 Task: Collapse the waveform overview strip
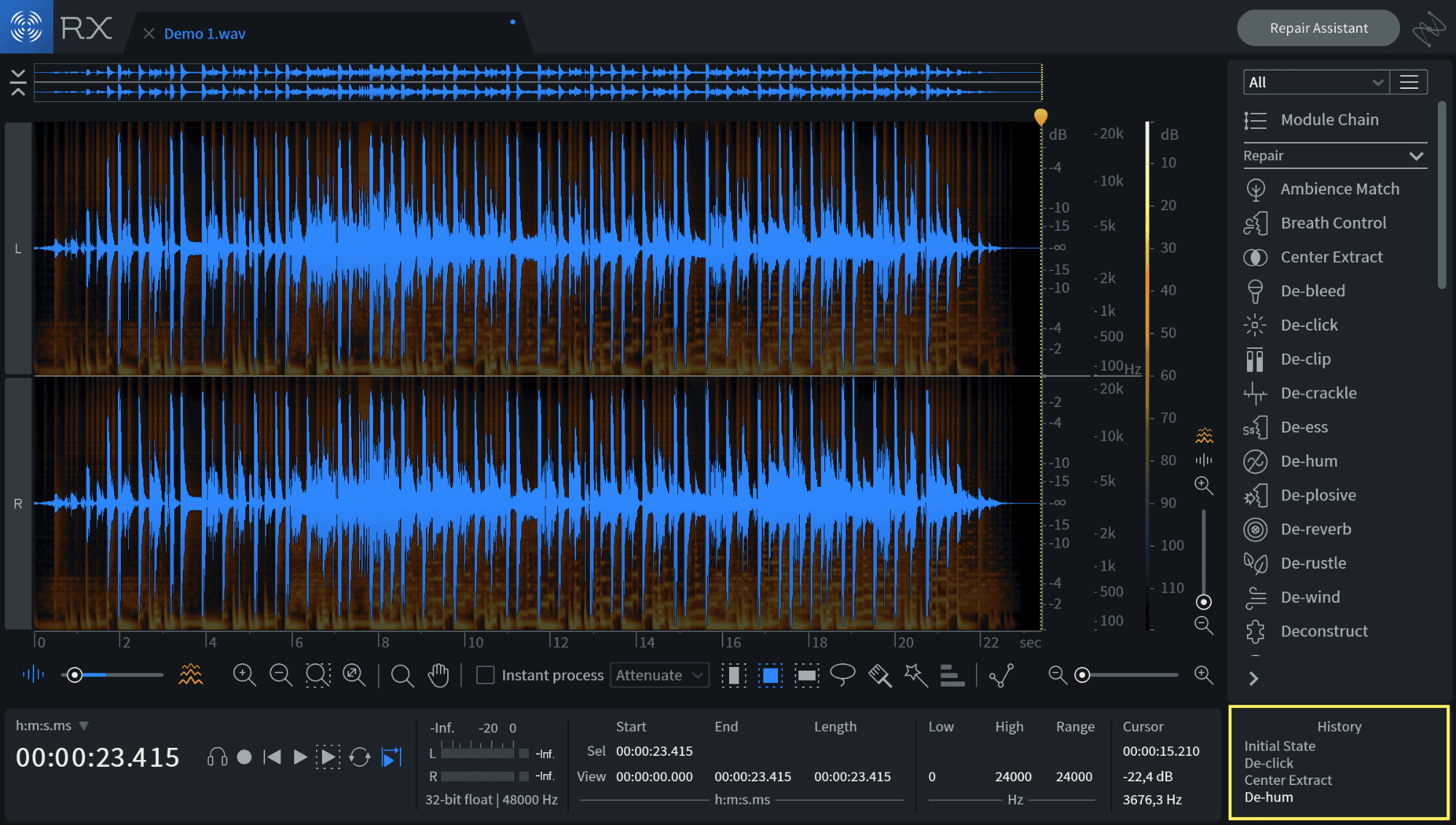pos(18,82)
